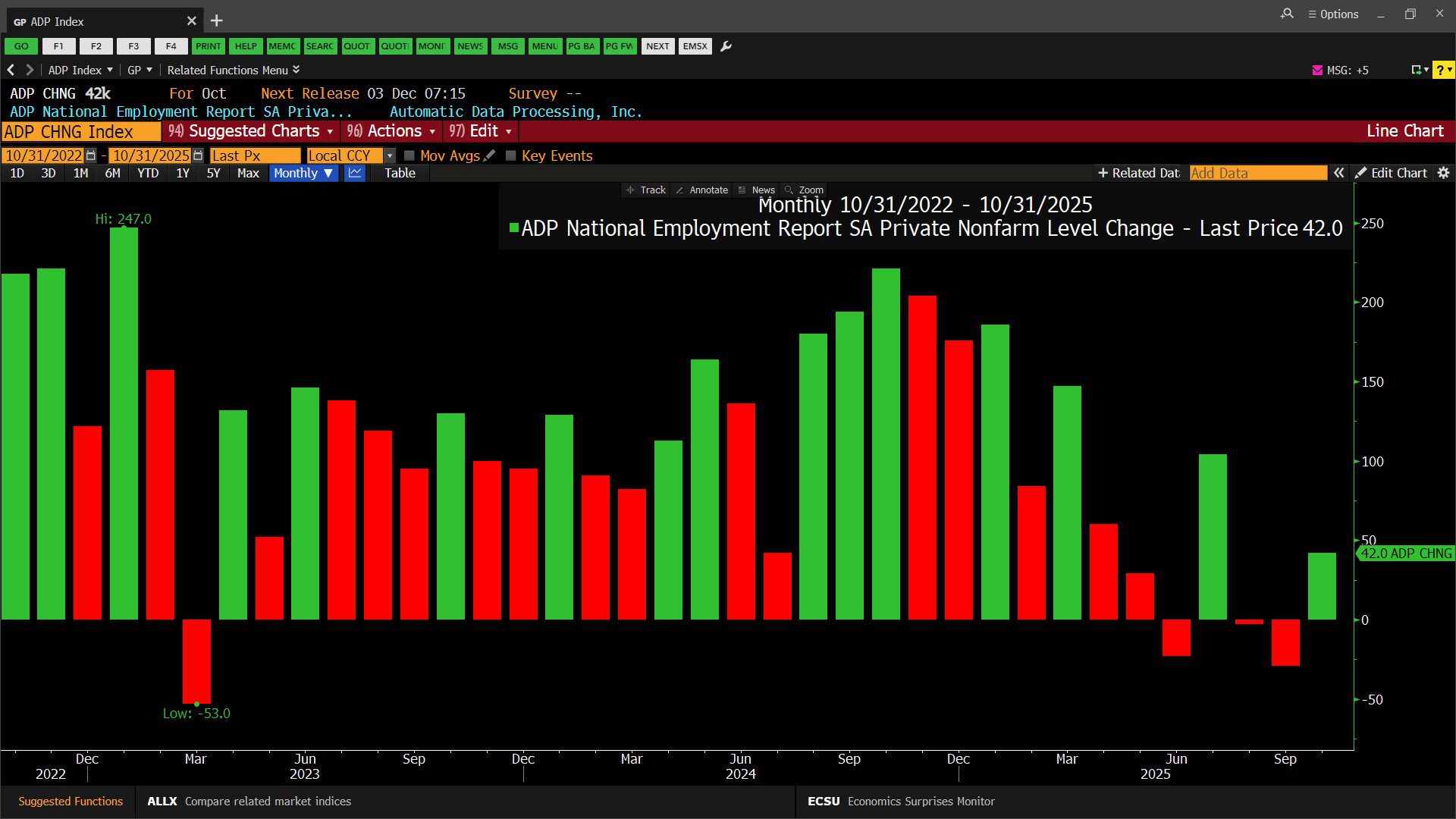Click the wrench settings icon in toolbar
Screen dimensions: 1456x819
tap(726, 46)
